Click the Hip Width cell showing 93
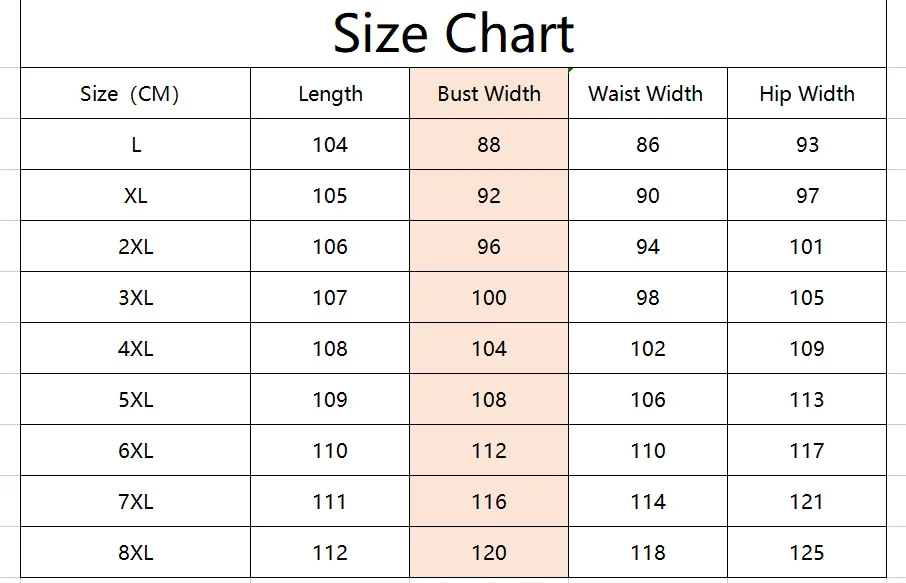The height and width of the screenshot is (583, 906). tap(807, 145)
